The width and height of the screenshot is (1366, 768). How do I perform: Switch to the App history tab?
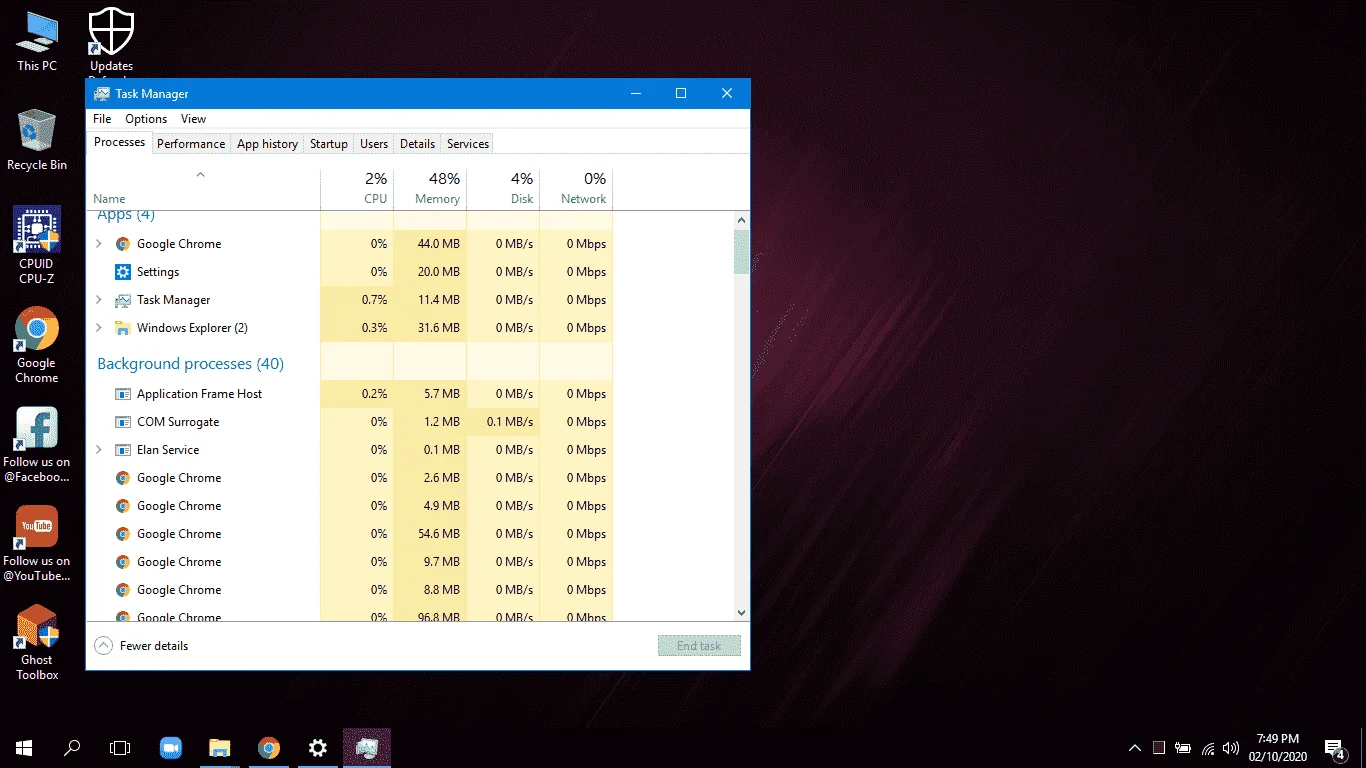click(x=267, y=144)
